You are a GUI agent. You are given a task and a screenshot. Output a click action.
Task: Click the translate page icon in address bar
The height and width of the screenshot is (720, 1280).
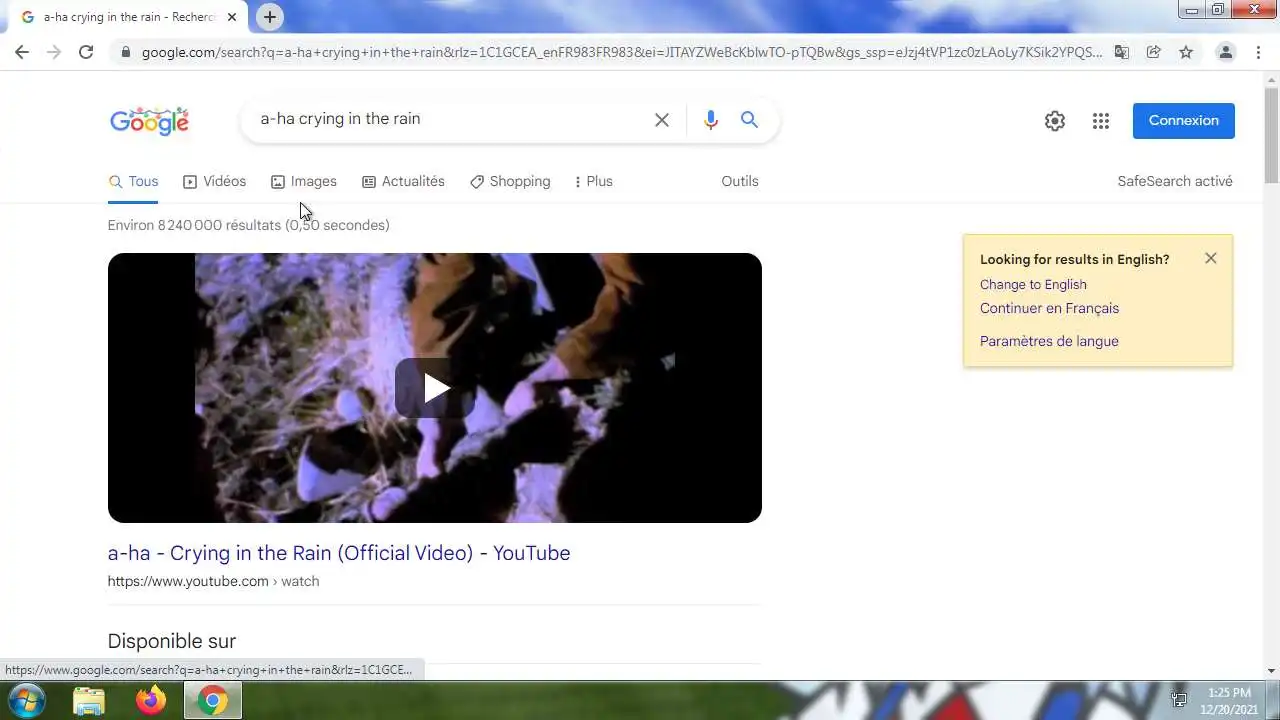point(1122,52)
